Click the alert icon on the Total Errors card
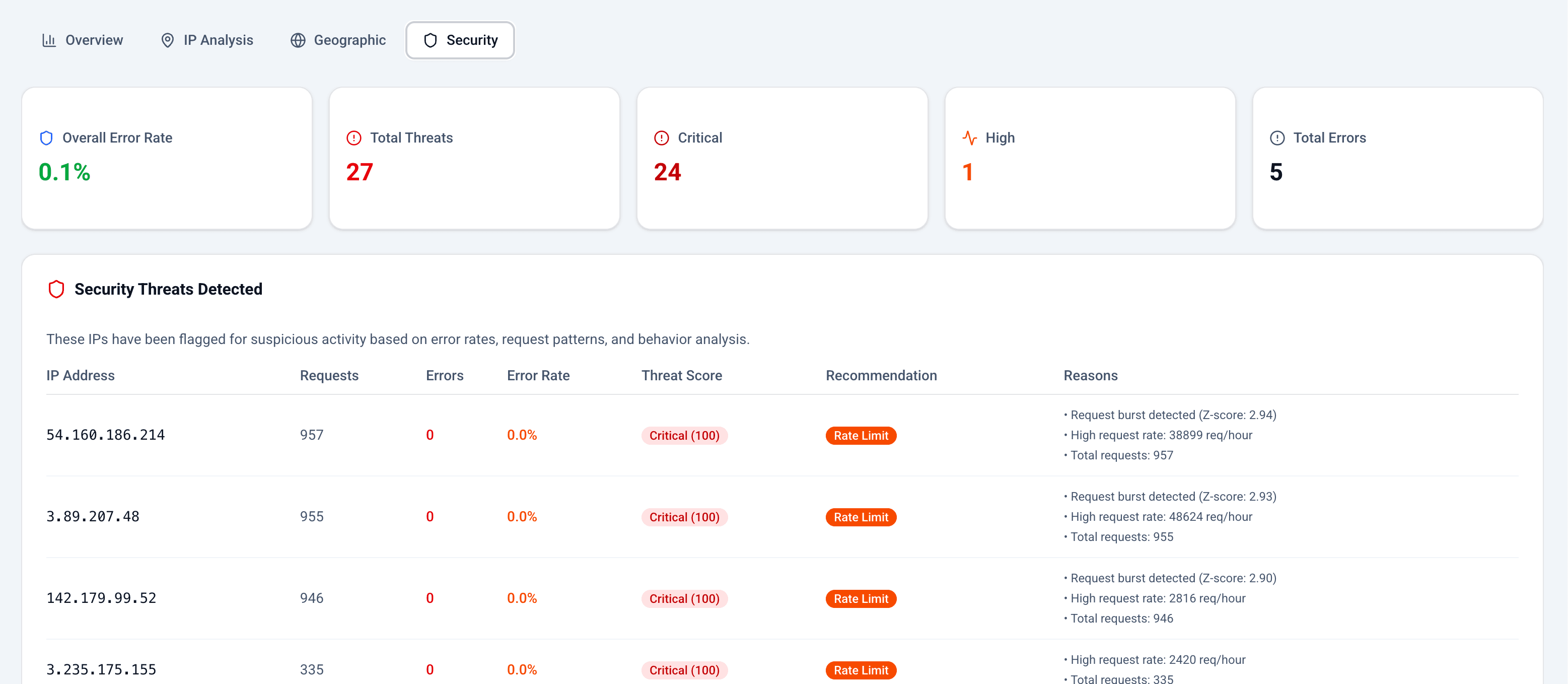Screen dimensions: 1568x684 pos(1278,138)
